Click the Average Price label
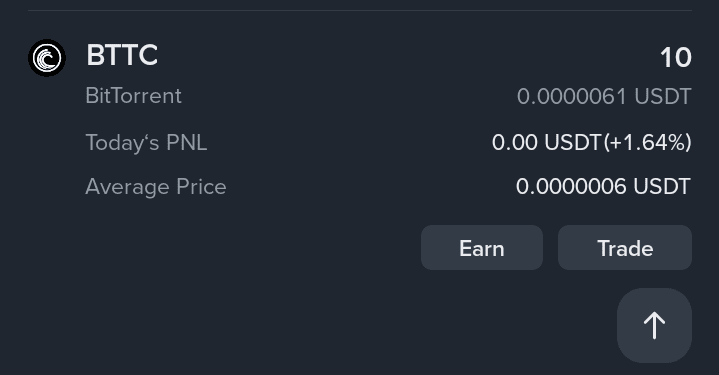This screenshot has width=719, height=375. click(156, 187)
